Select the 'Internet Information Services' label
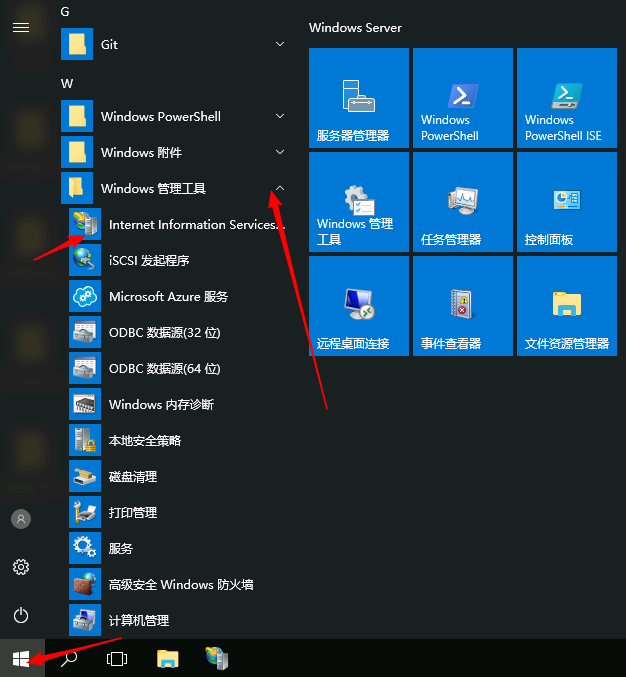626x677 pixels. tap(197, 225)
